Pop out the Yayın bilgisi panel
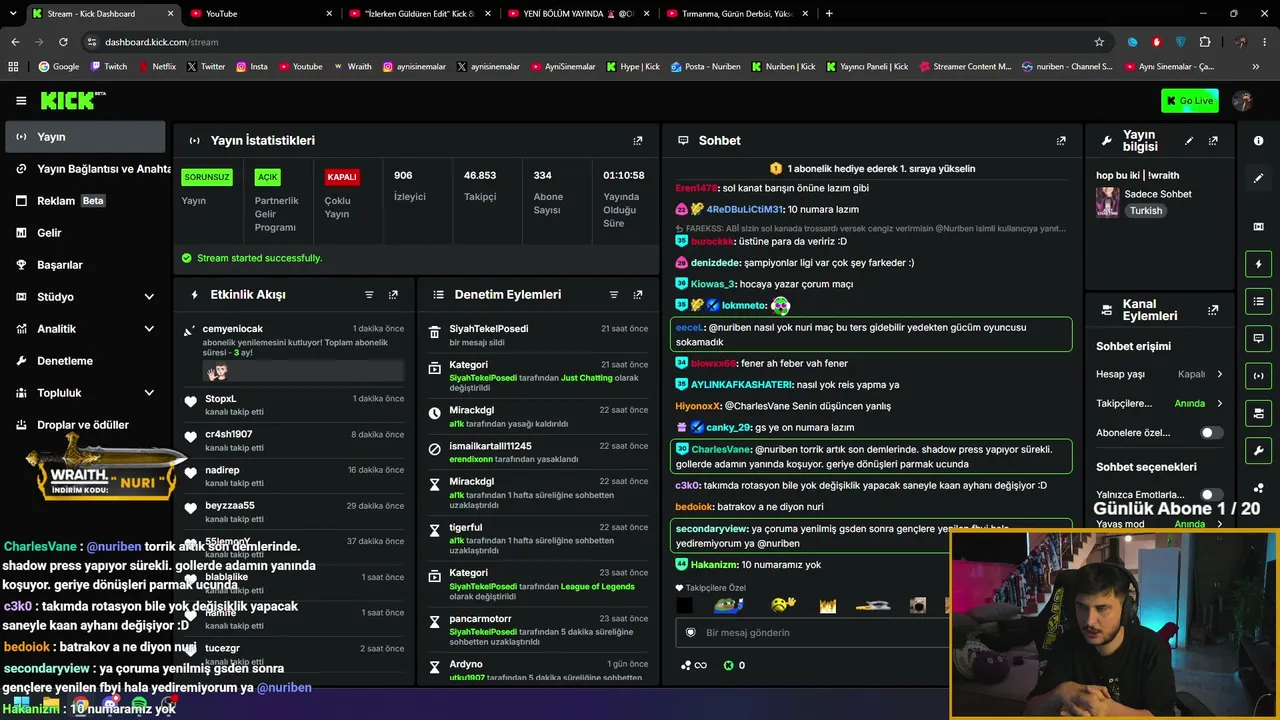This screenshot has height=720, width=1280. point(1213,141)
